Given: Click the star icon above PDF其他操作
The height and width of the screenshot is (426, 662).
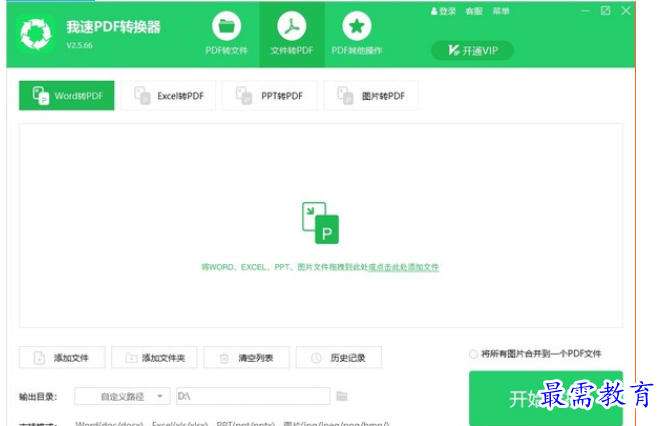Looking at the screenshot, I should pos(357,26).
